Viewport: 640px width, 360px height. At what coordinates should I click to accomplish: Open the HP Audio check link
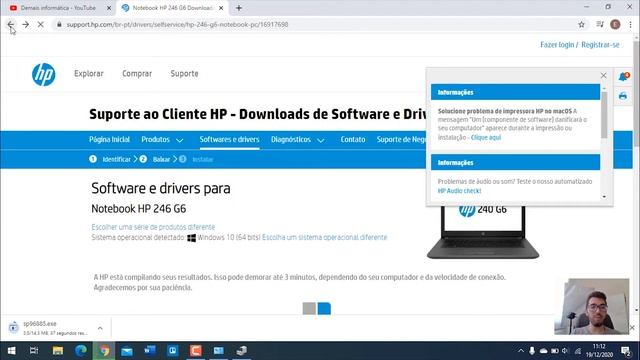click(459, 191)
